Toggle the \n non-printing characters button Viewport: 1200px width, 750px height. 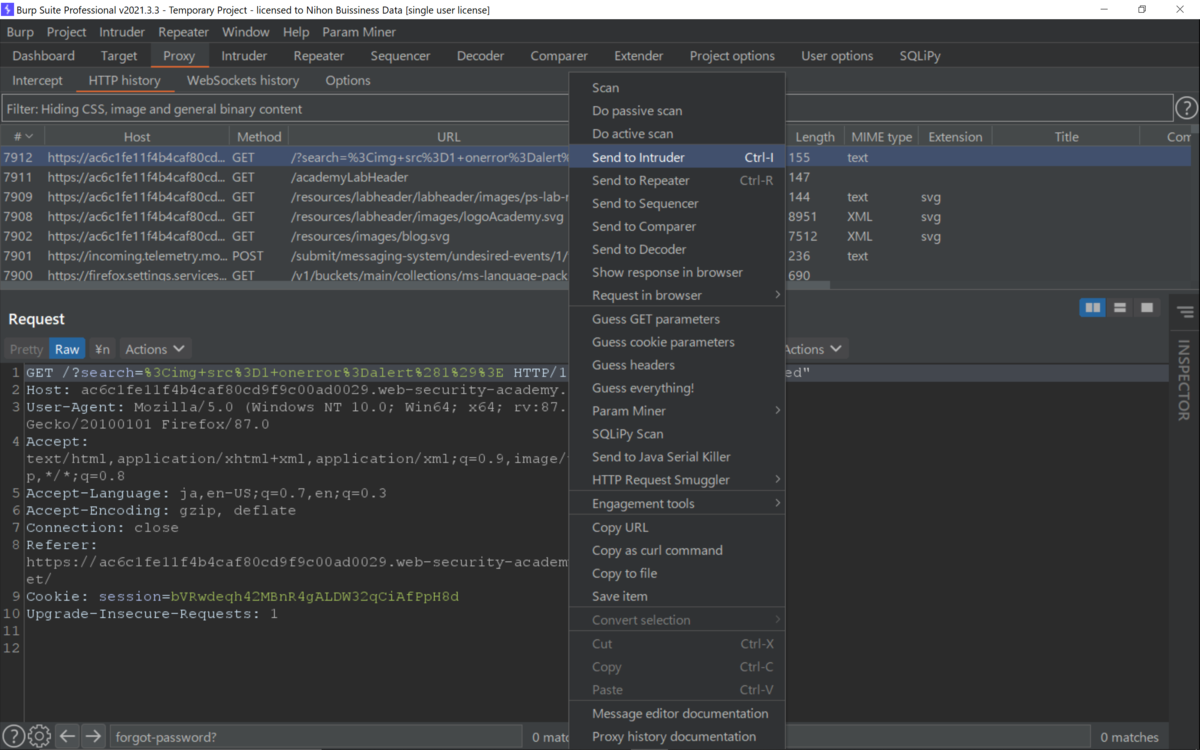[x=102, y=349]
